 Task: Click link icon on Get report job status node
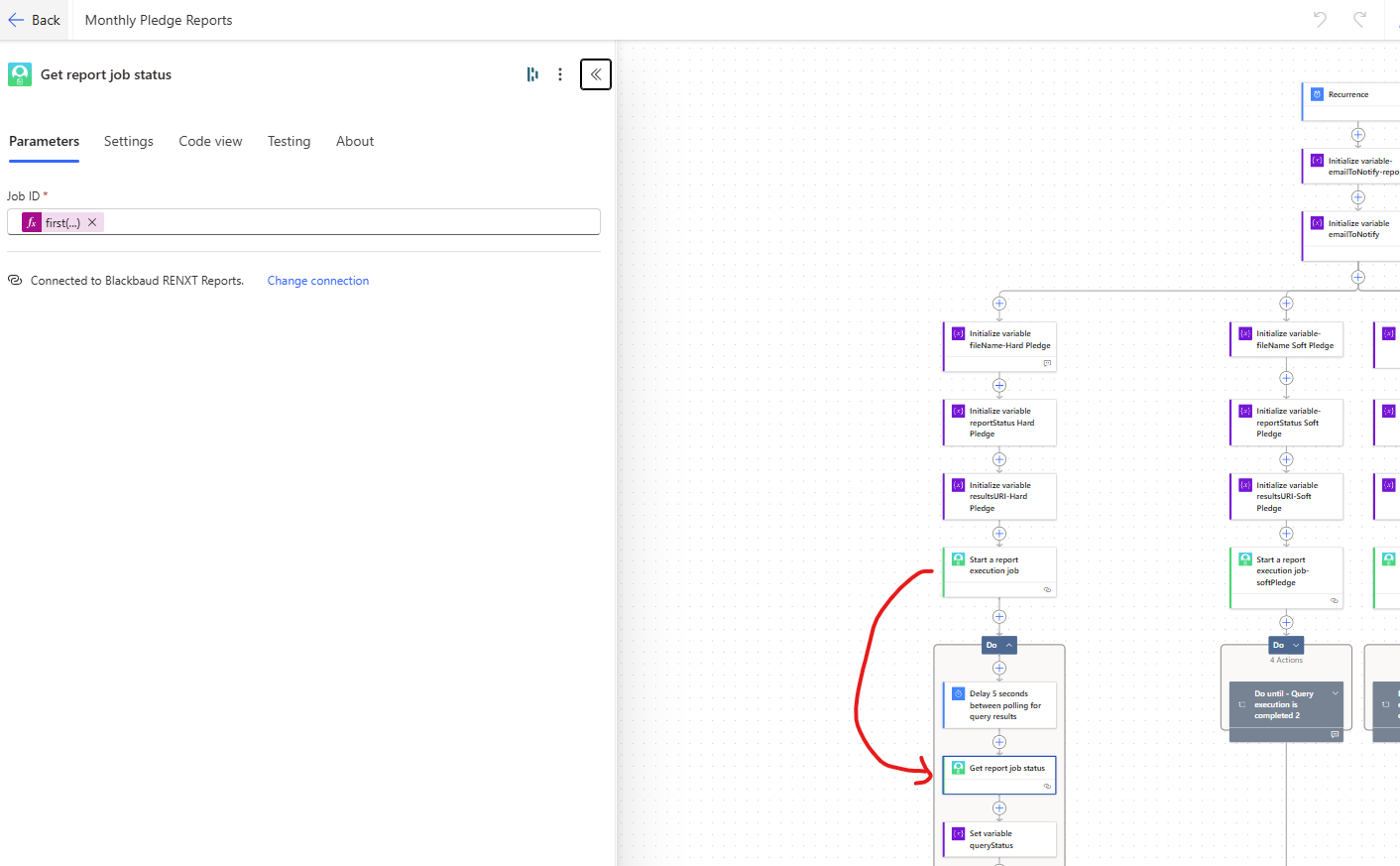(x=1047, y=786)
